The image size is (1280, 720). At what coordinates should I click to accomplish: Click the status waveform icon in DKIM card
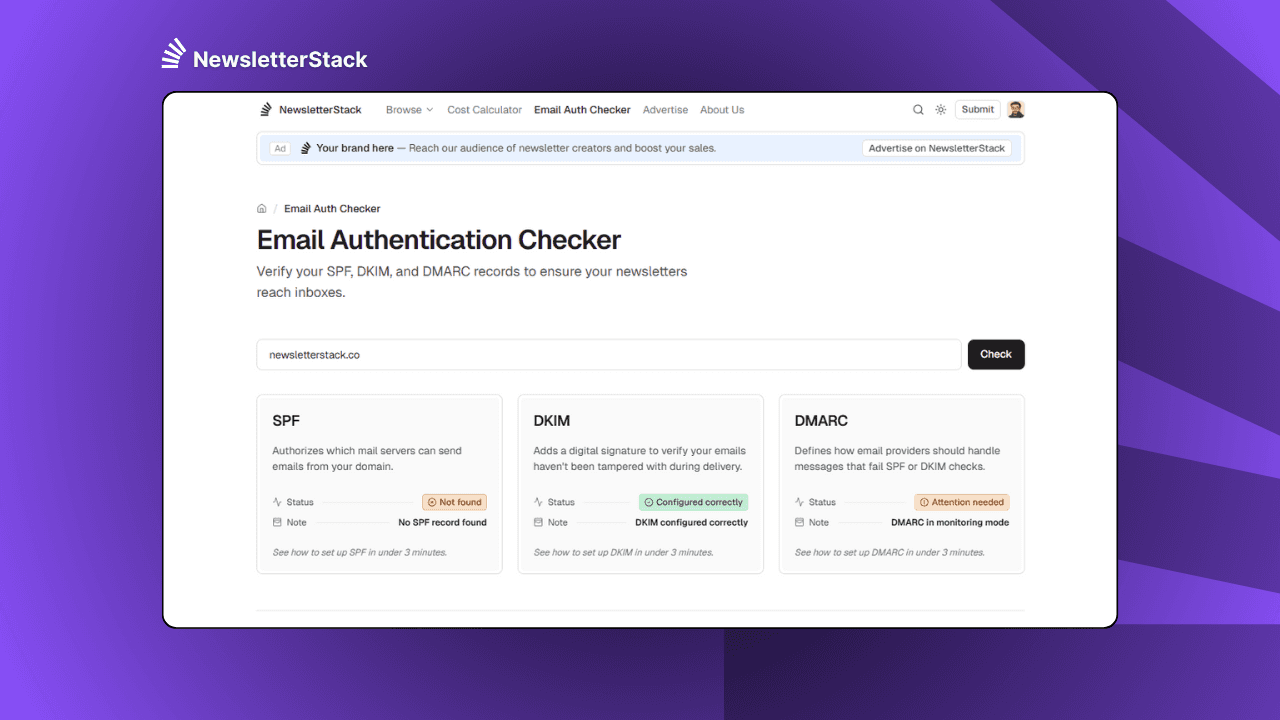[x=537, y=502]
